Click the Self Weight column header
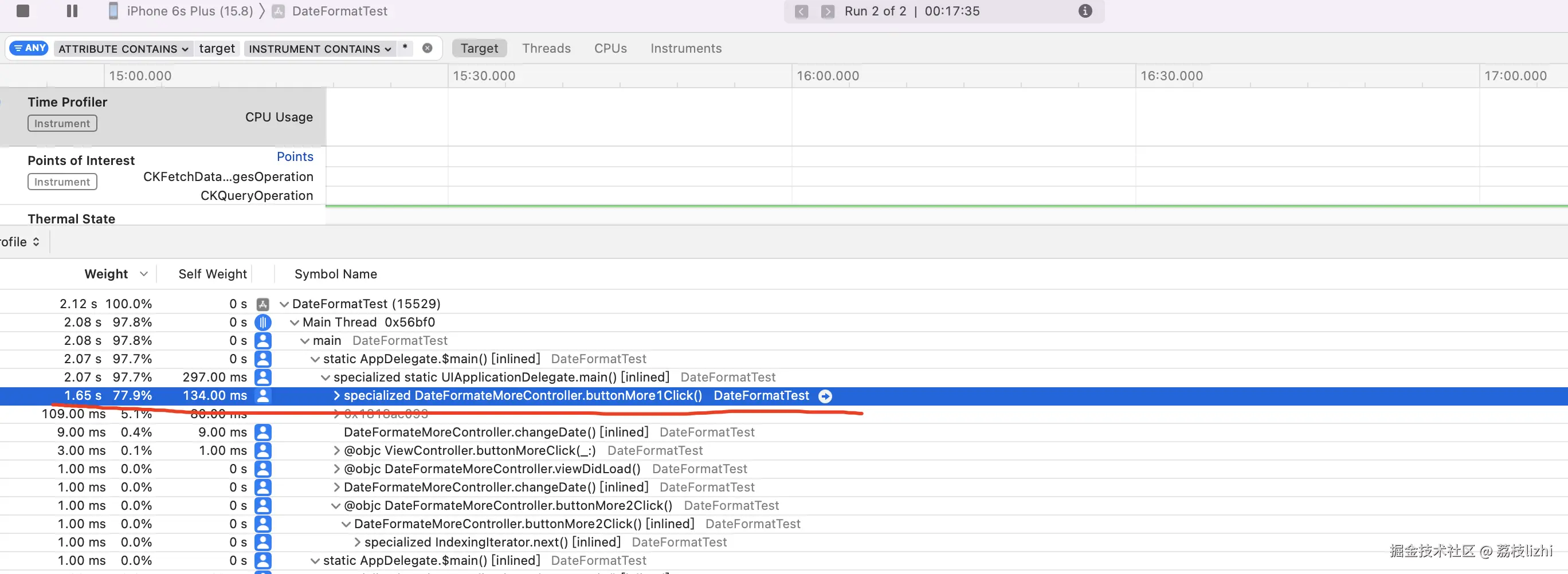The image size is (1568, 574). pos(213,274)
